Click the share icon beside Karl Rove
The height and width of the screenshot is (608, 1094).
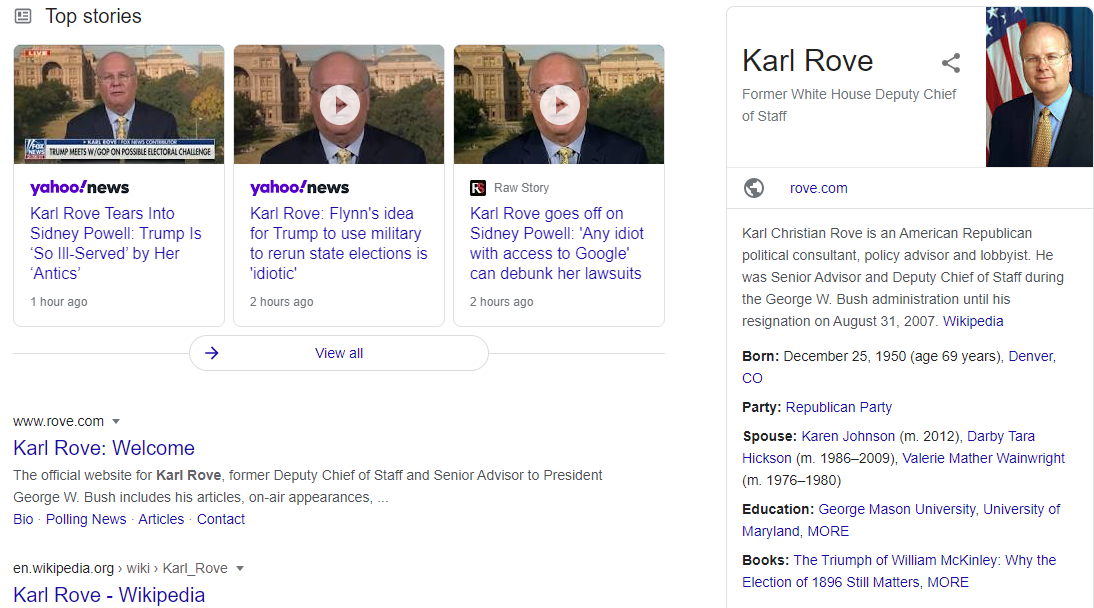pos(951,63)
